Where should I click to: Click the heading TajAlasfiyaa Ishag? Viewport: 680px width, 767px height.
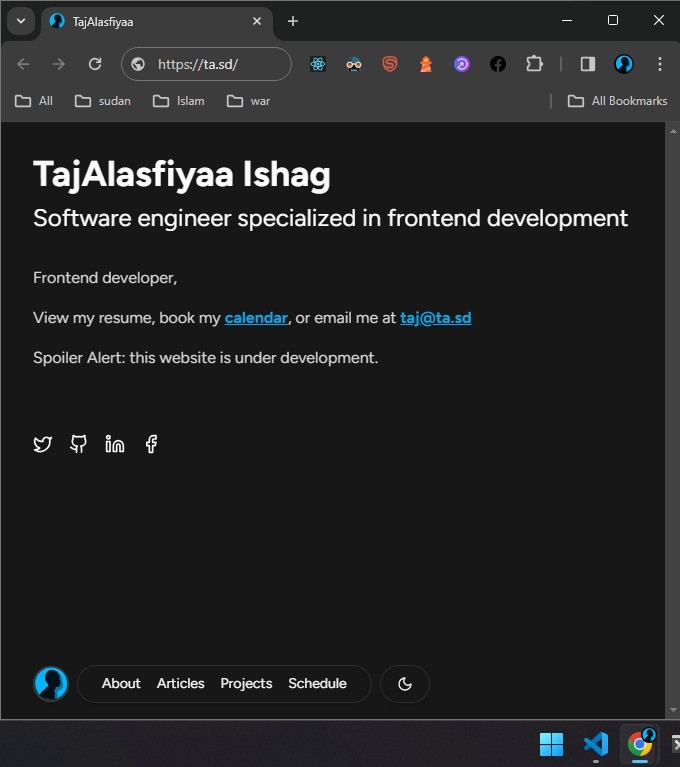181,174
